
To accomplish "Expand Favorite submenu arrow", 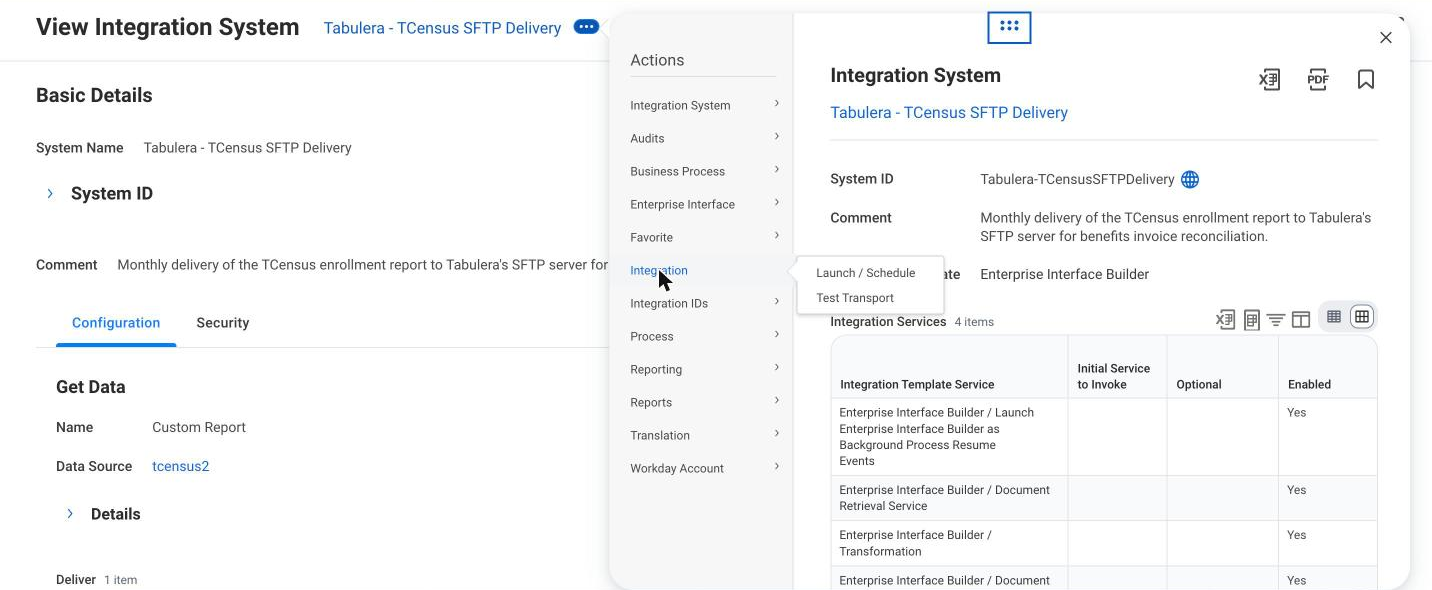I will click(777, 236).
